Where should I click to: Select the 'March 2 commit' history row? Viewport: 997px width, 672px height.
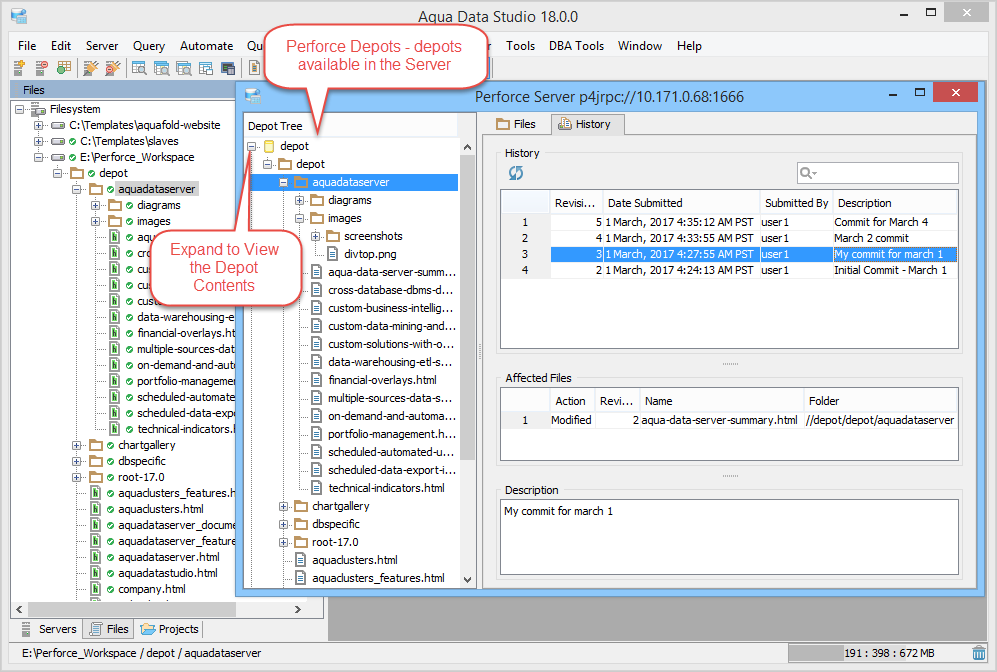[729, 238]
